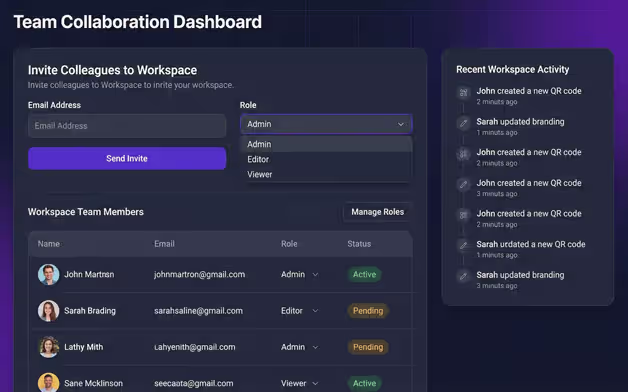Choose Editor option in the open Role list

pos(326,159)
